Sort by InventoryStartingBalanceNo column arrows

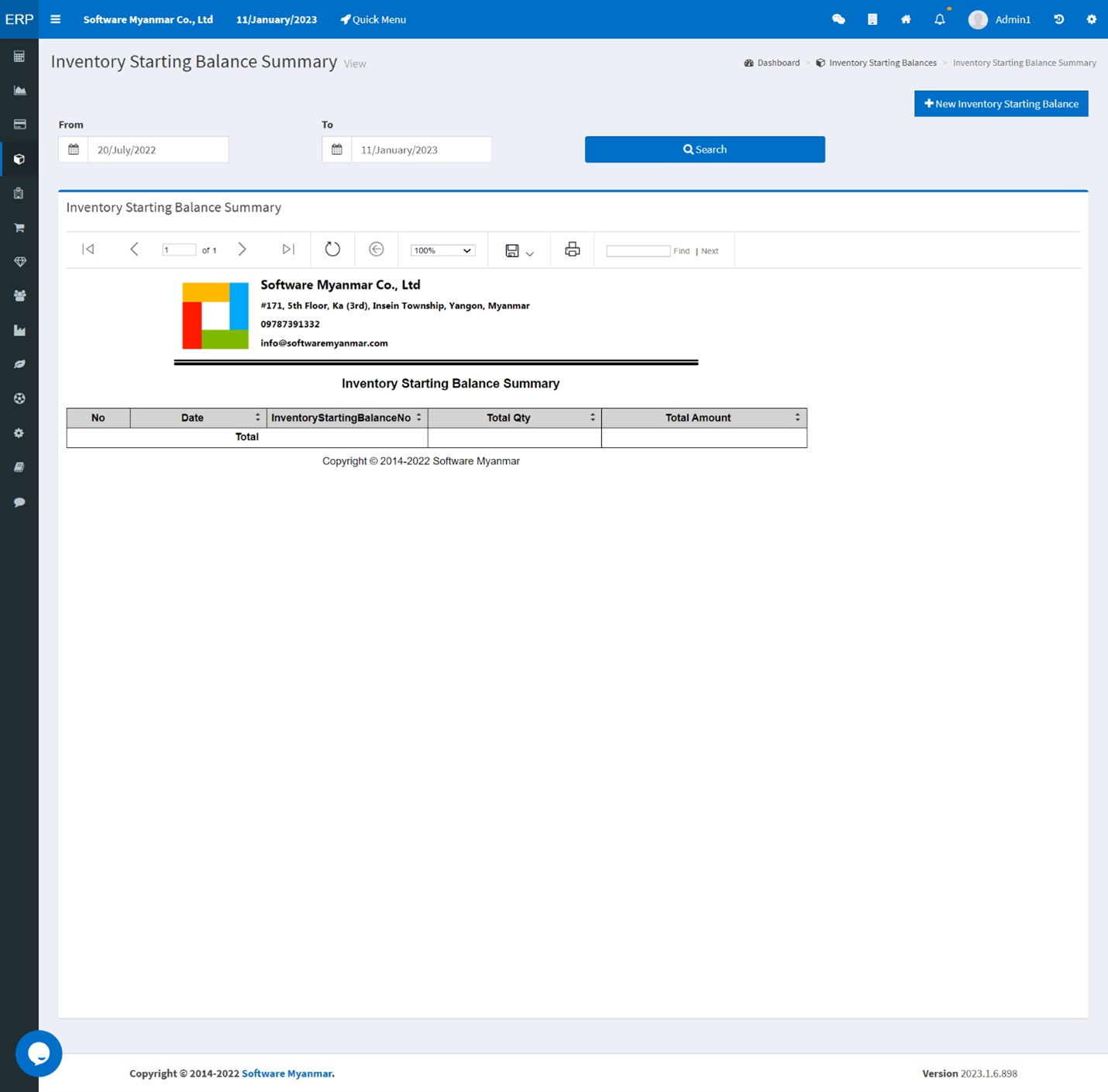pyautogui.click(x=419, y=417)
